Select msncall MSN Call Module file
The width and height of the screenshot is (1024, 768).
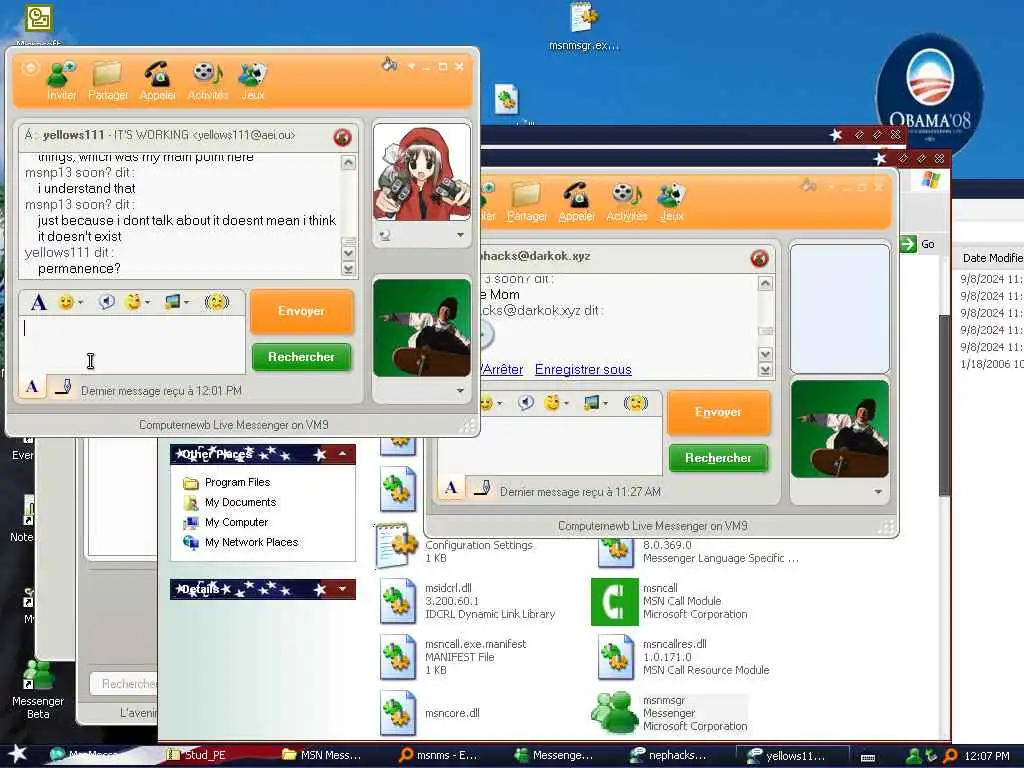tap(670, 601)
